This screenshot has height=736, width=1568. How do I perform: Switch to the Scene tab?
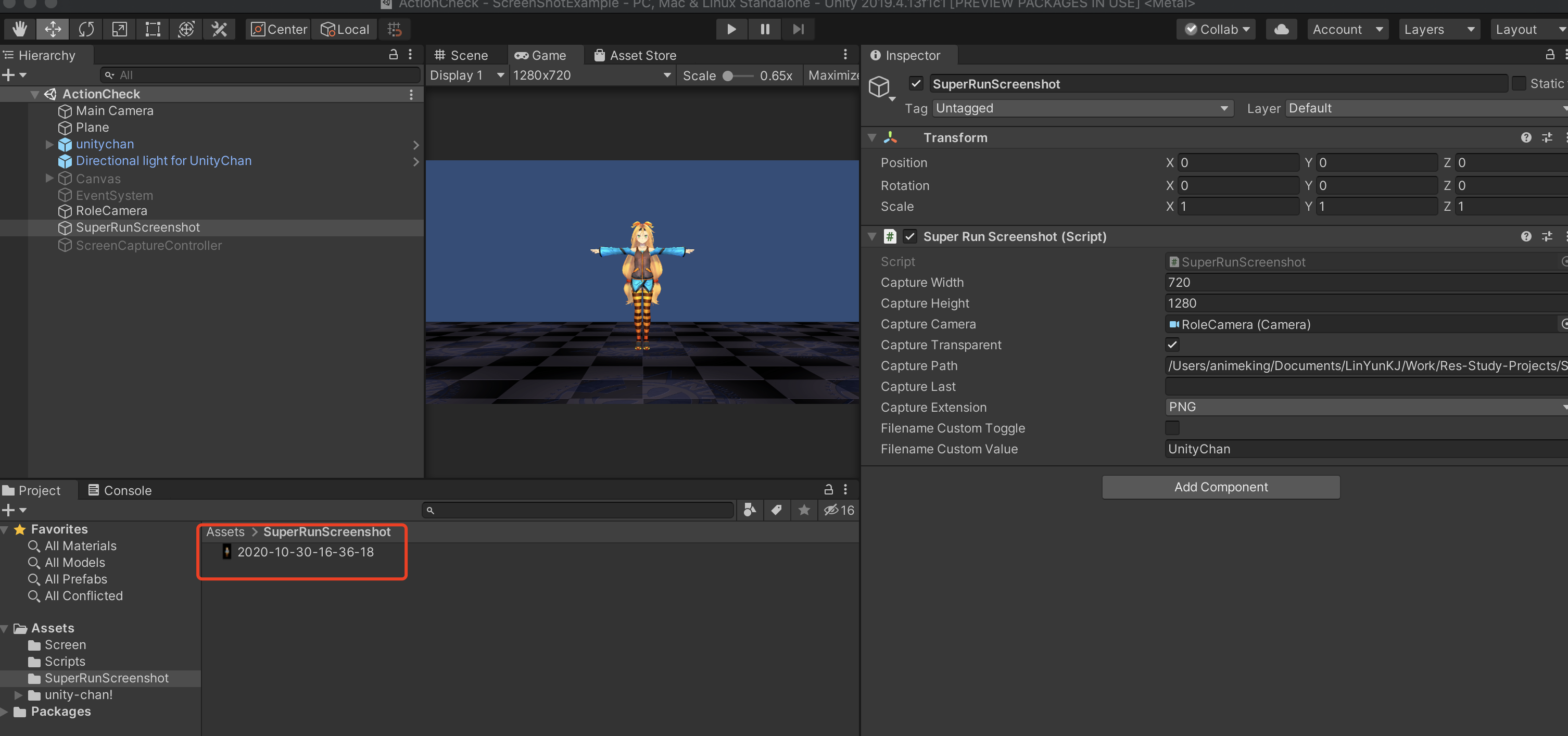(461, 55)
